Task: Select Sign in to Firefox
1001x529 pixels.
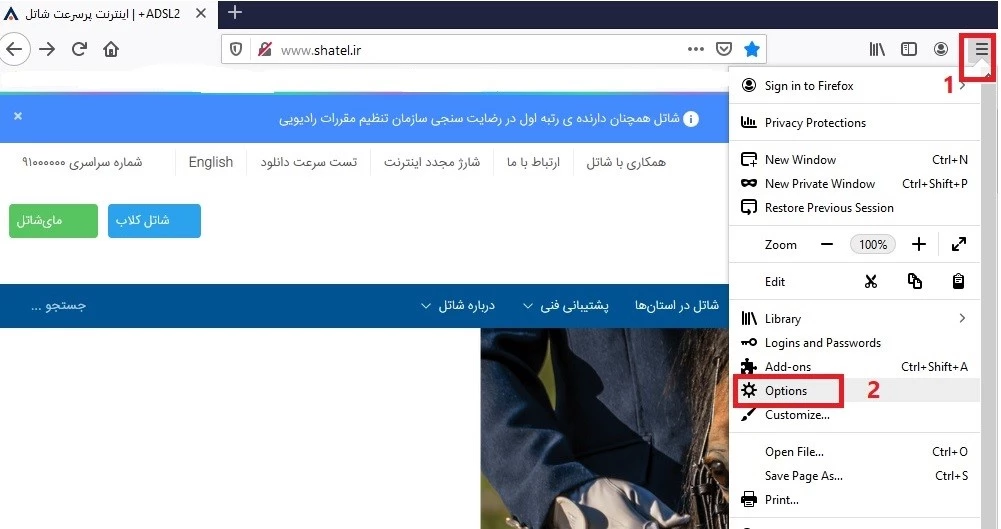Action: coord(854,86)
